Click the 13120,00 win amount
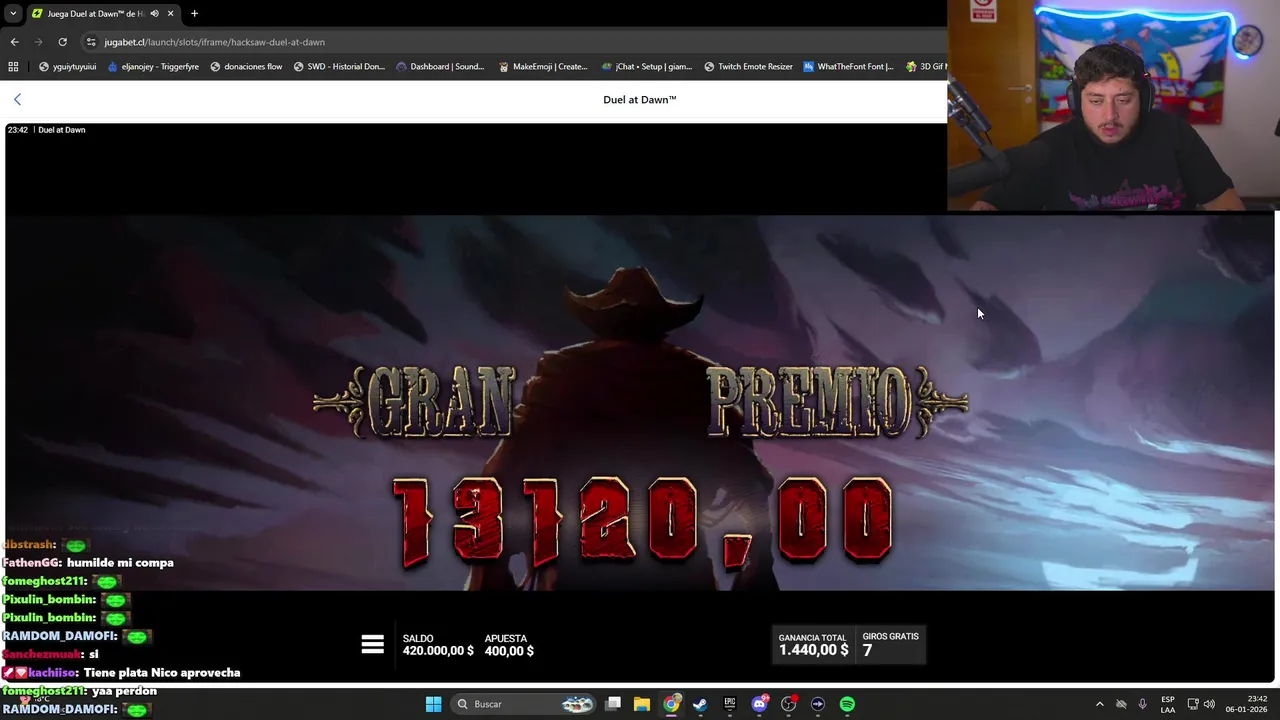The width and height of the screenshot is (1280, 720). point(641,523)
